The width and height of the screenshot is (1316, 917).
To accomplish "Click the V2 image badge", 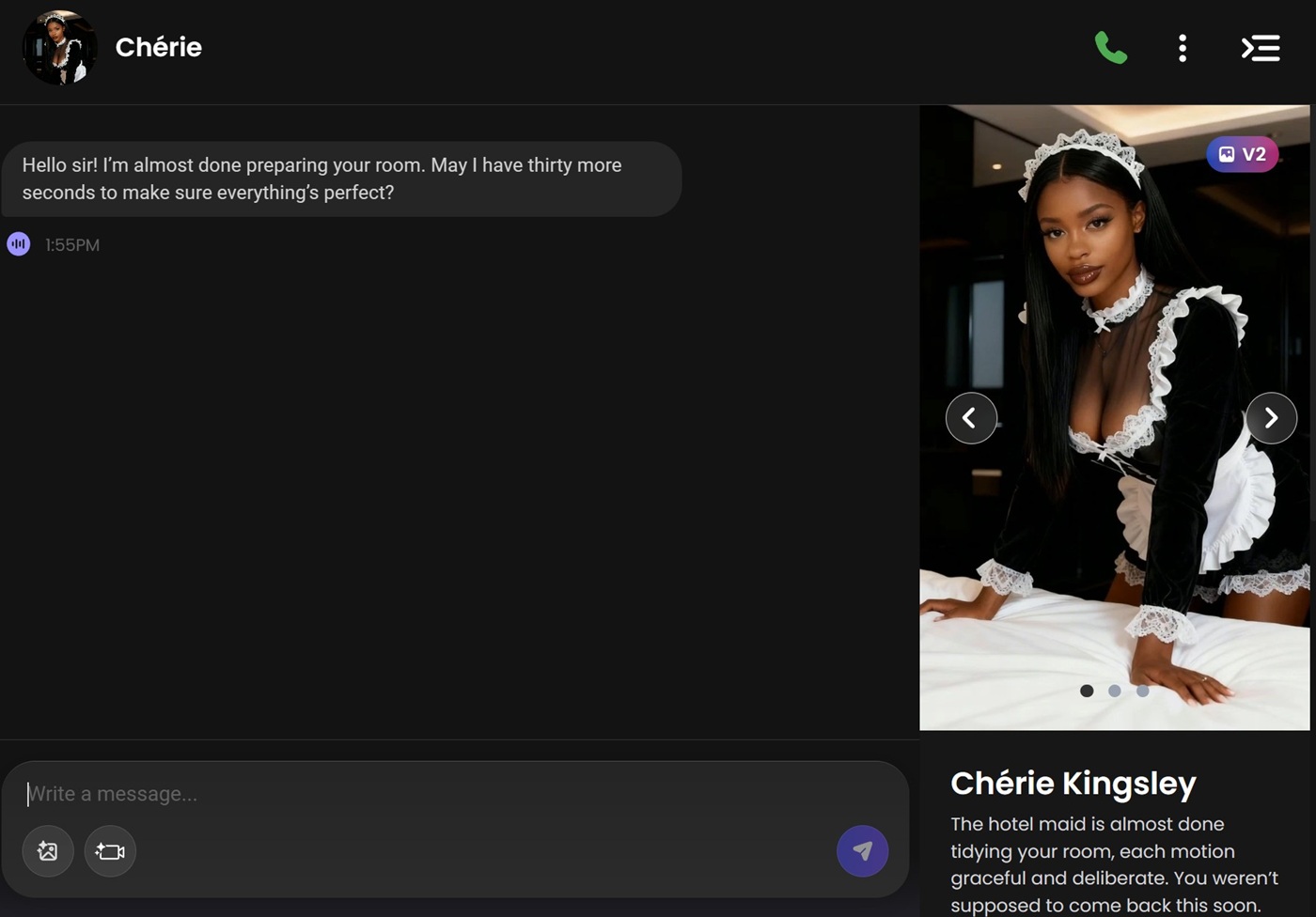I will coord(1242,154).
